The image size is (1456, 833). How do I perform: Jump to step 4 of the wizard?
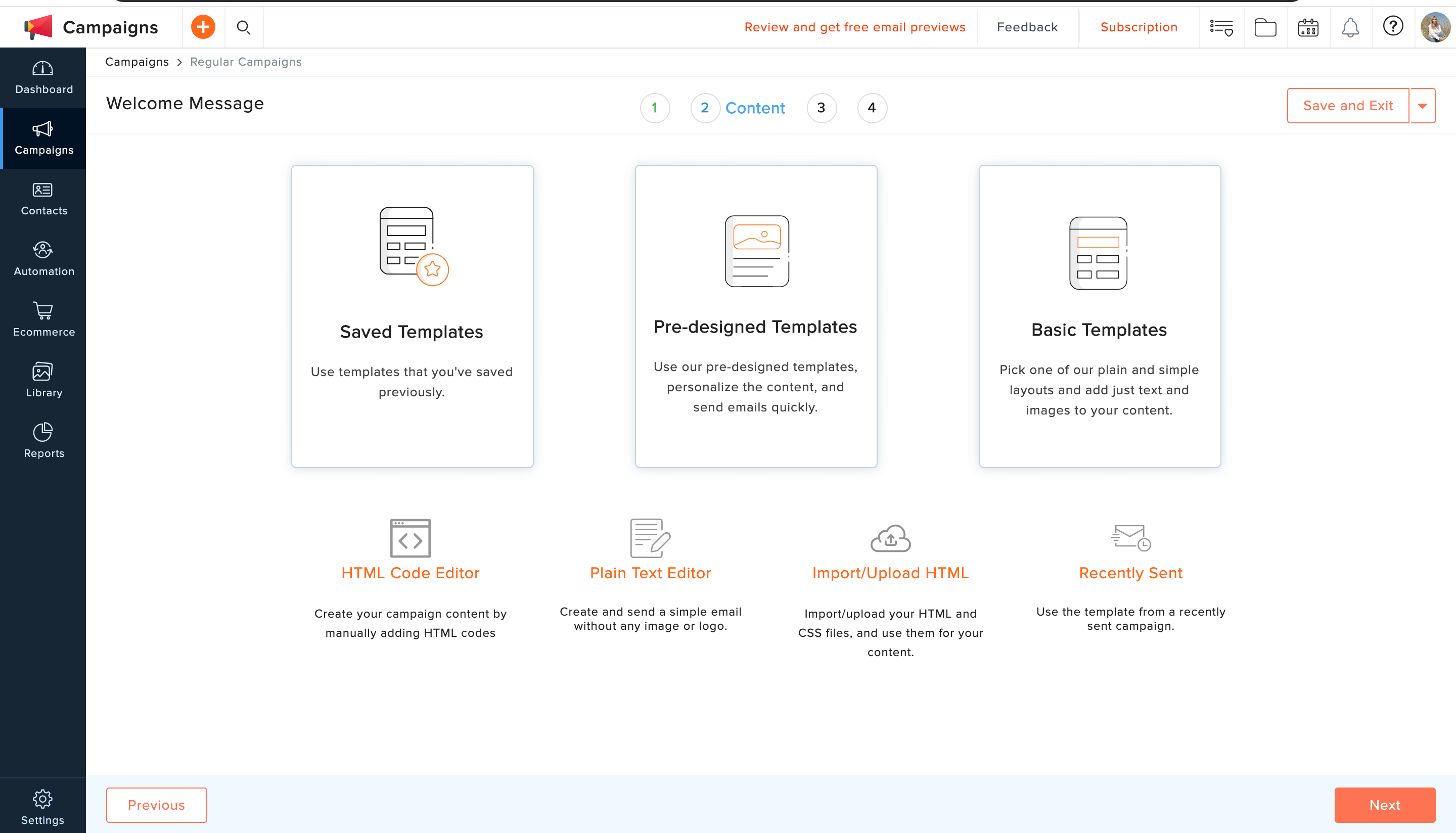click(x=872, y=108)
